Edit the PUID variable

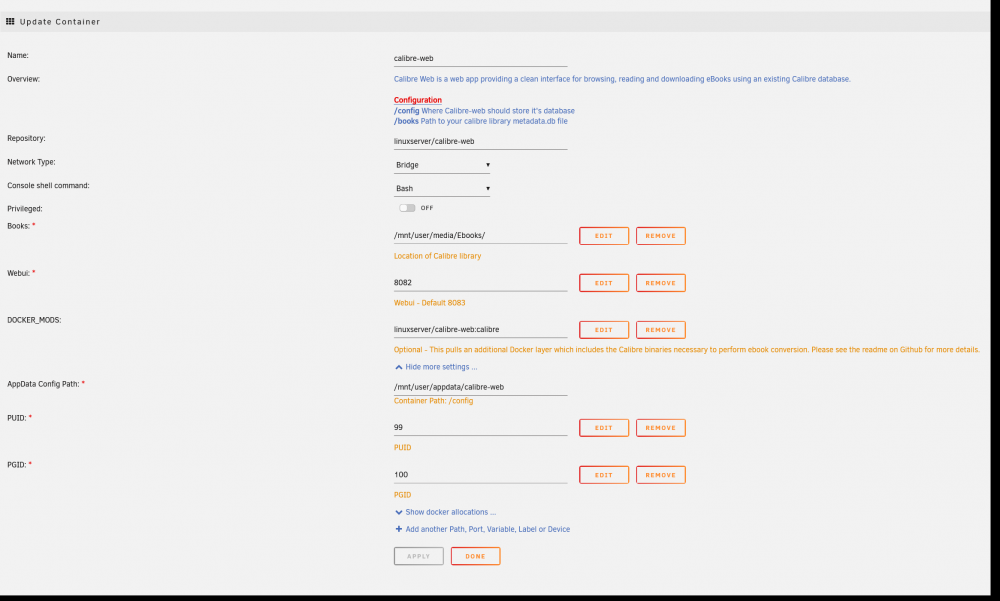[x=603, y=428]
